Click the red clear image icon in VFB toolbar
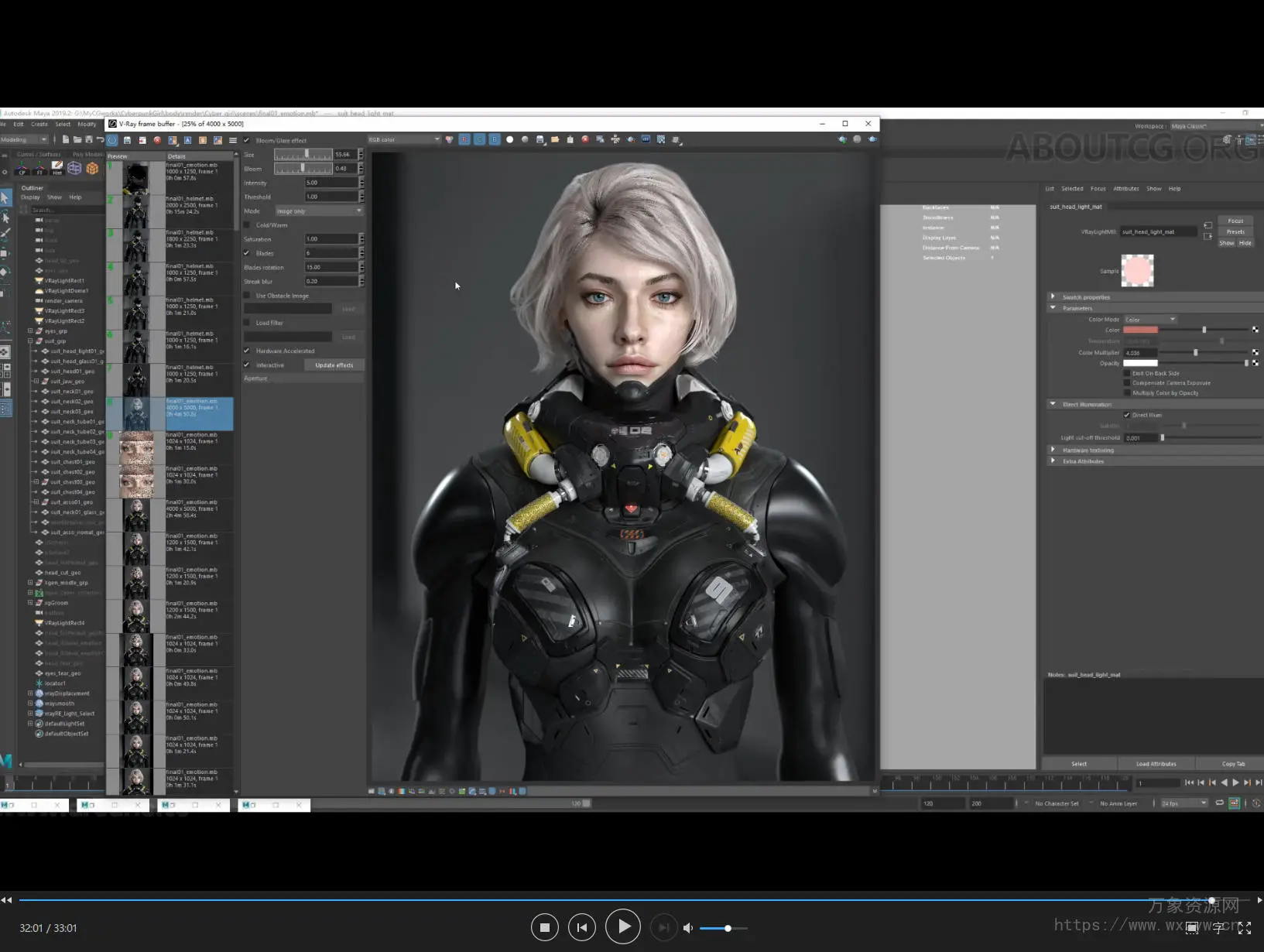1264x952 pixels. 585,139
